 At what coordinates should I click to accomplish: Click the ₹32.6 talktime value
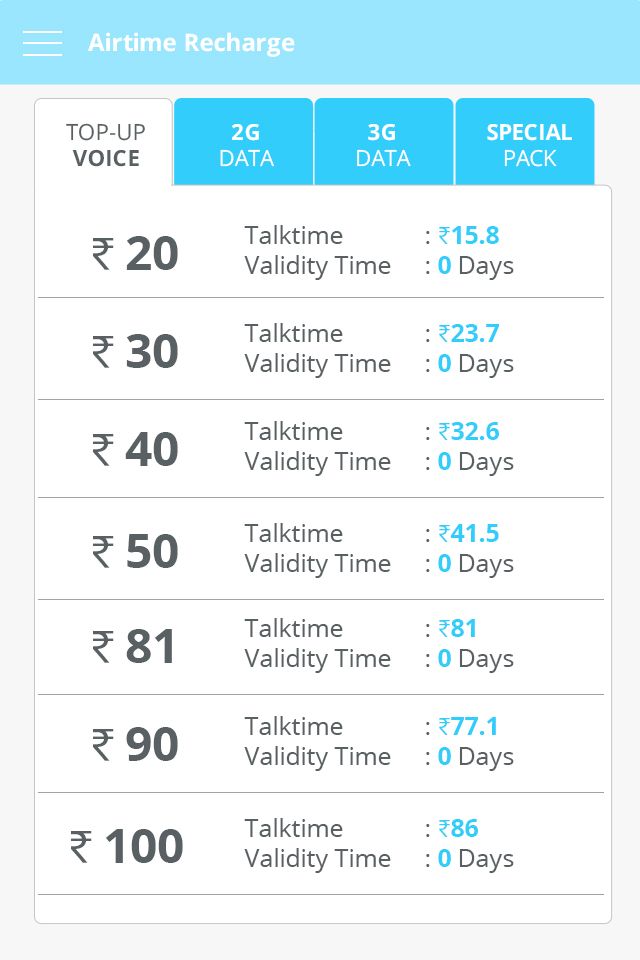(469, 432)
